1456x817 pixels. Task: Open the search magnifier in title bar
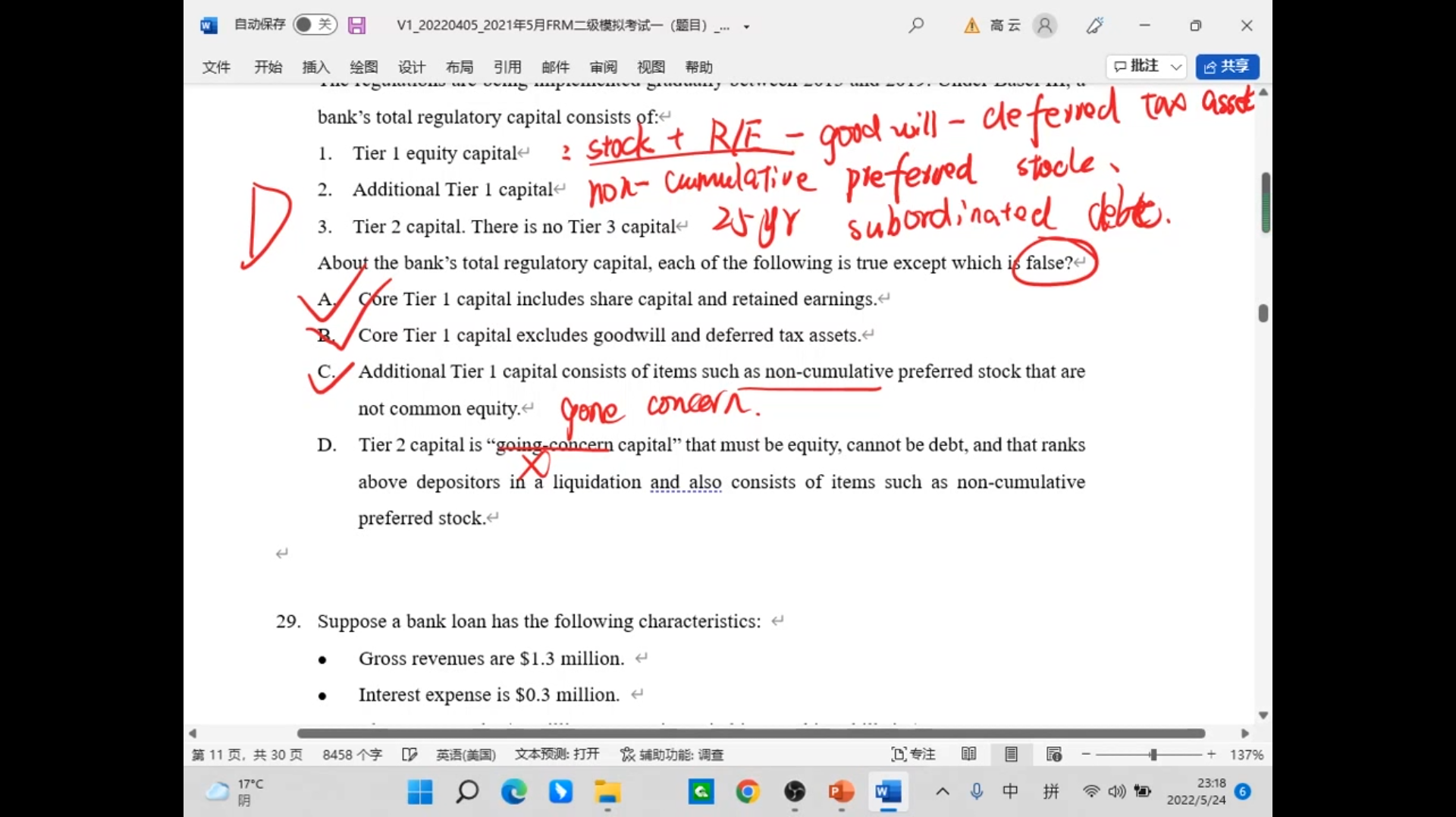[x=916, y=26]
